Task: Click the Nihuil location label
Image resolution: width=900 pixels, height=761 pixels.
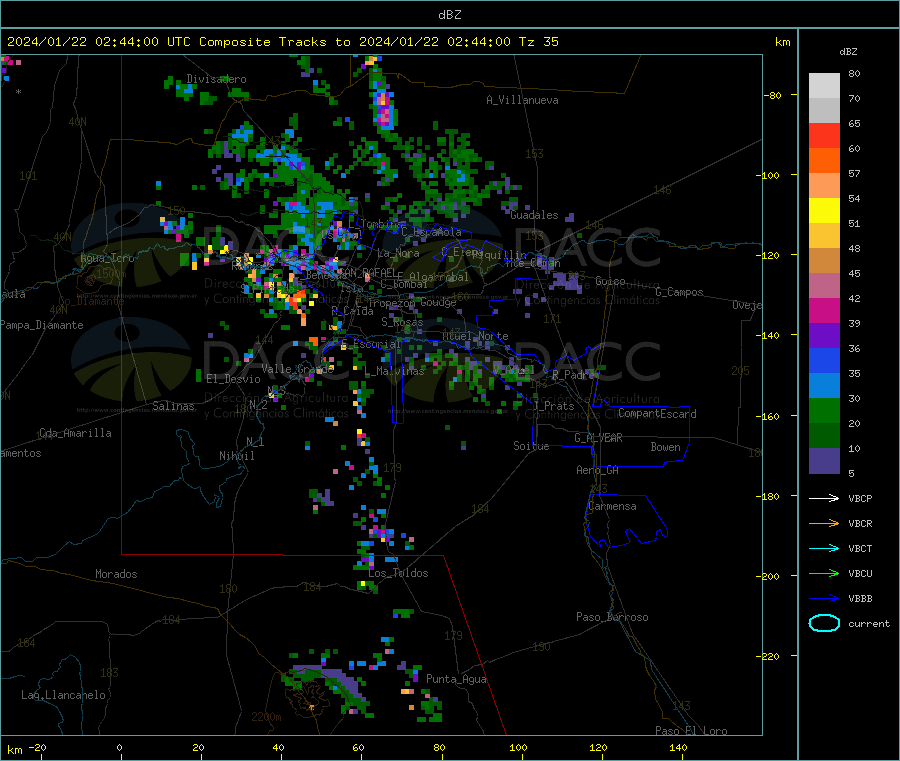Action: point(237,456)
